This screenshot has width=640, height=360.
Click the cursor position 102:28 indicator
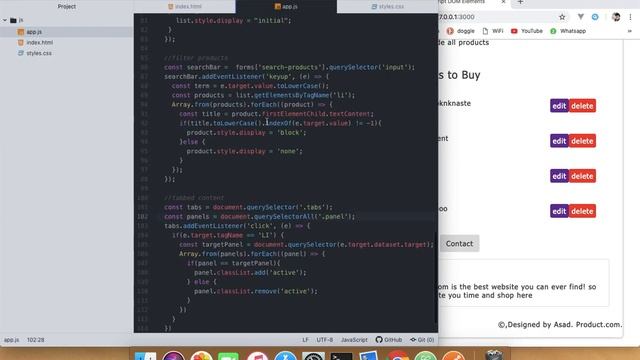36,340
